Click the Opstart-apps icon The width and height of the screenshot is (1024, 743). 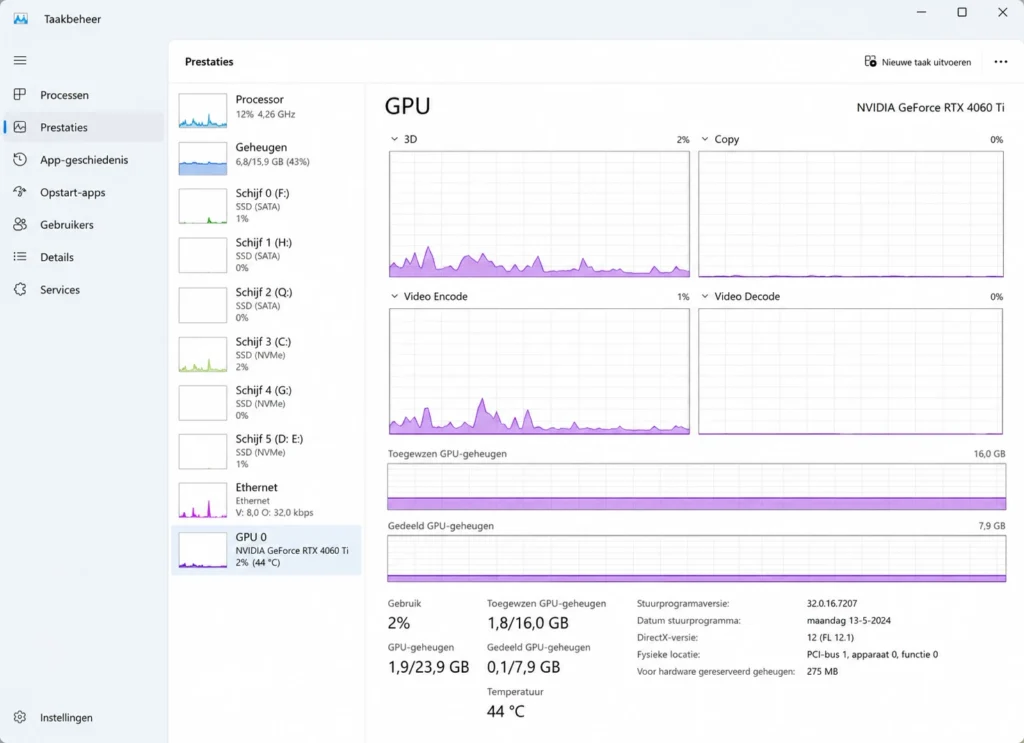pos(20,192)
